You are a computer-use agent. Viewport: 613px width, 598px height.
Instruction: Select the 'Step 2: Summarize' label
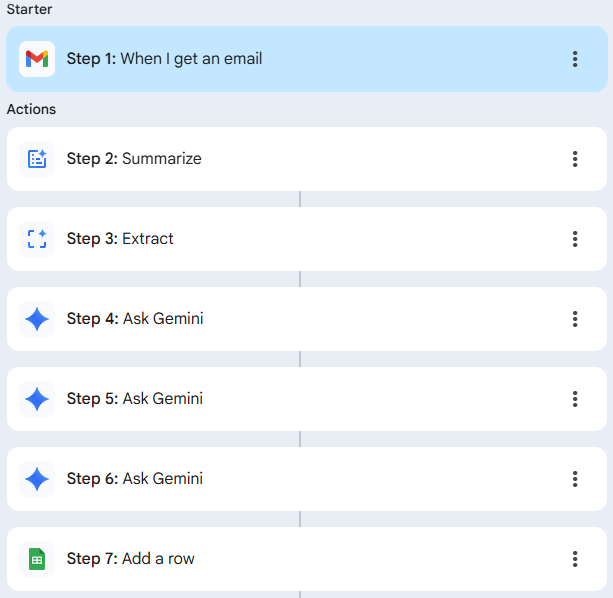(x=134, y=159)
